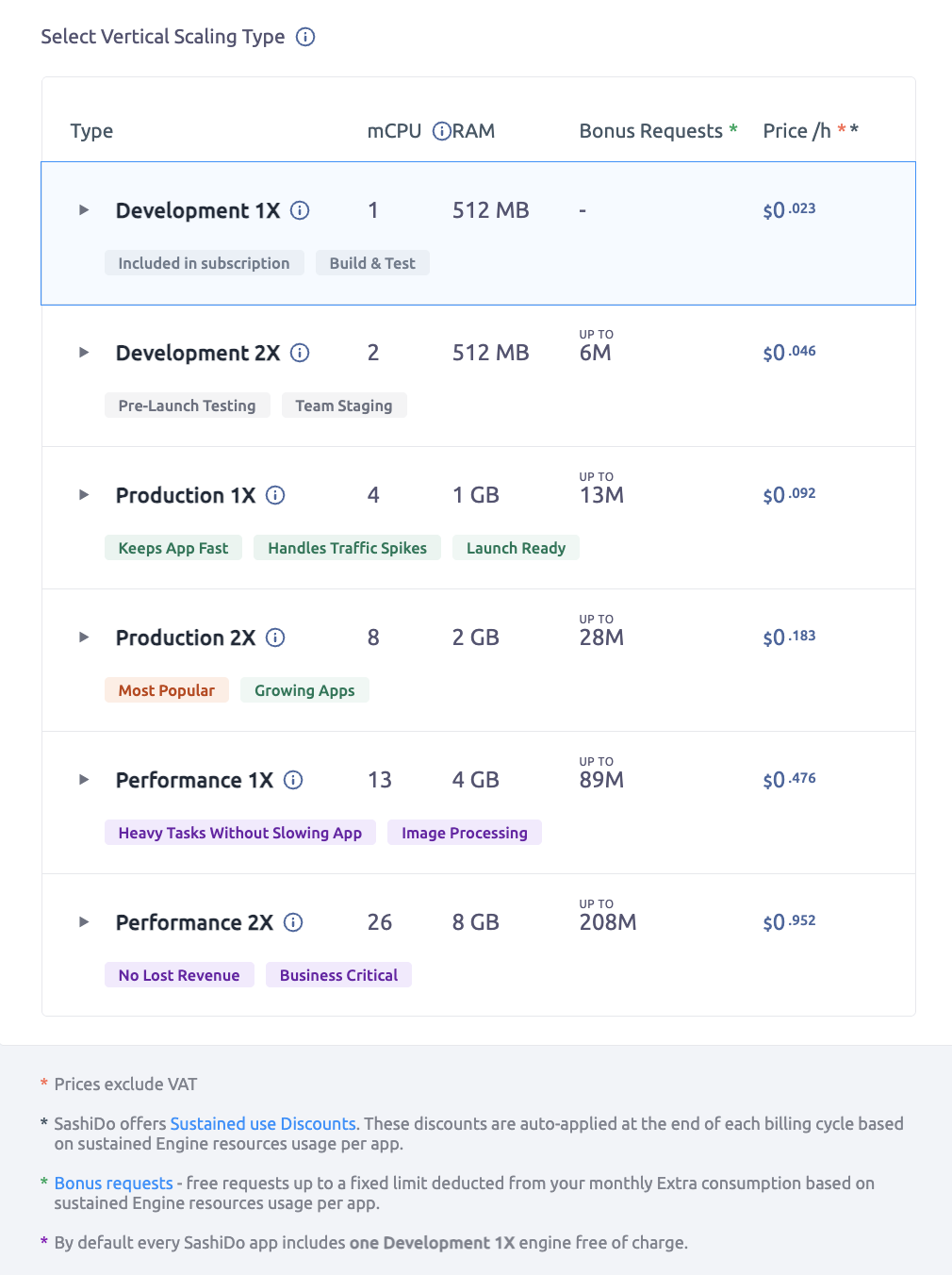Screen dimensions: 952x1275
Task: Click the Business Critical tag
Action: point(338,975)
